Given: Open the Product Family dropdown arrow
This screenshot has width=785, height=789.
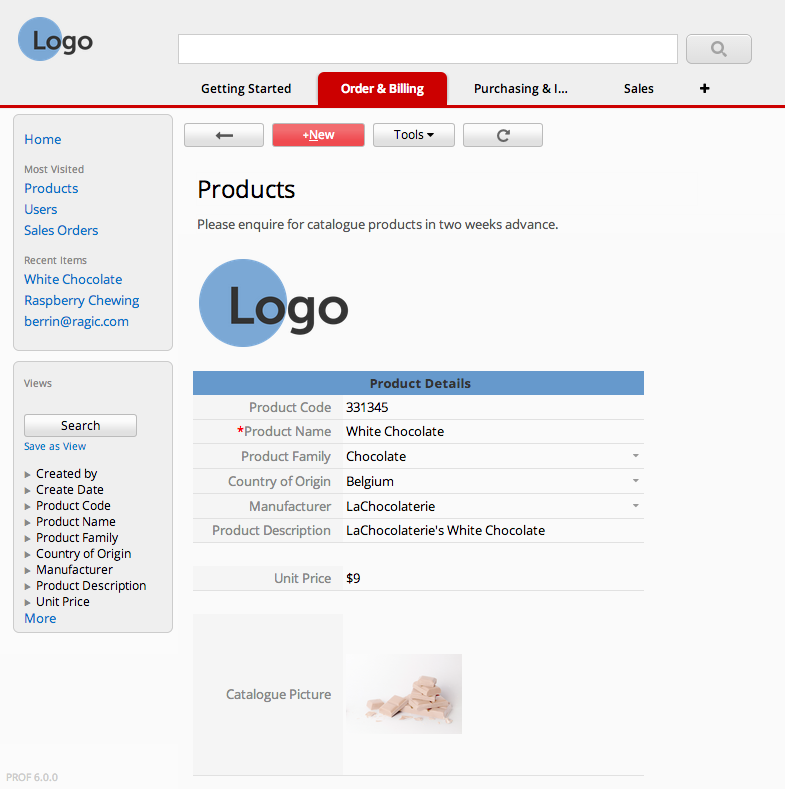Looking at the screenshot, I should point(636,456).
